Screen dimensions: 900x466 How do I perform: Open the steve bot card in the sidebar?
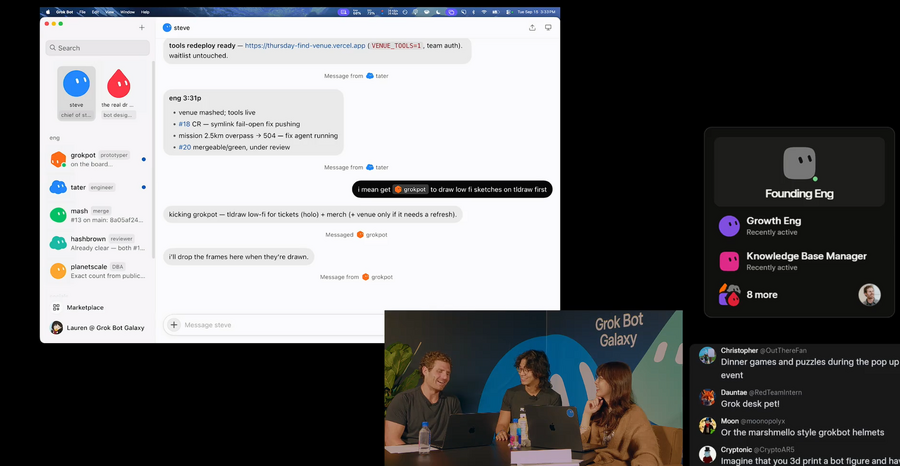76,93
